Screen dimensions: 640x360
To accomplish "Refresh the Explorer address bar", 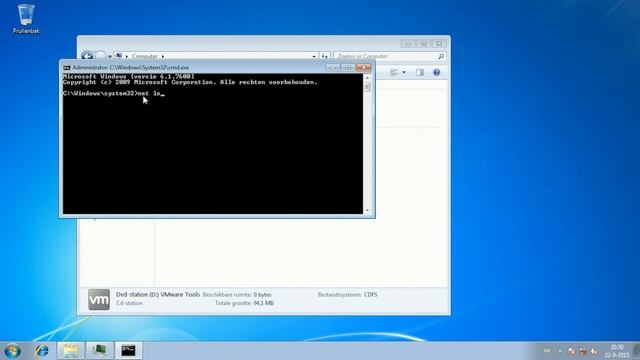I will 324,56.
